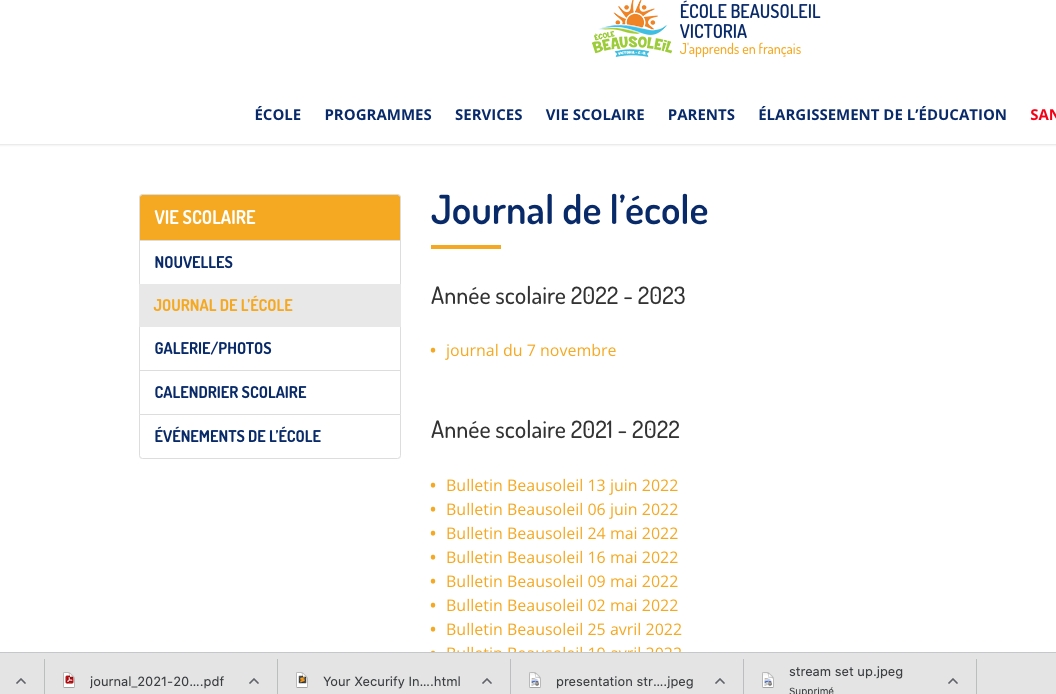Open the VIE SCOLAIRE top navigation menu
This screenshot has height=694, width=1056.
click(x=595, y=115)
